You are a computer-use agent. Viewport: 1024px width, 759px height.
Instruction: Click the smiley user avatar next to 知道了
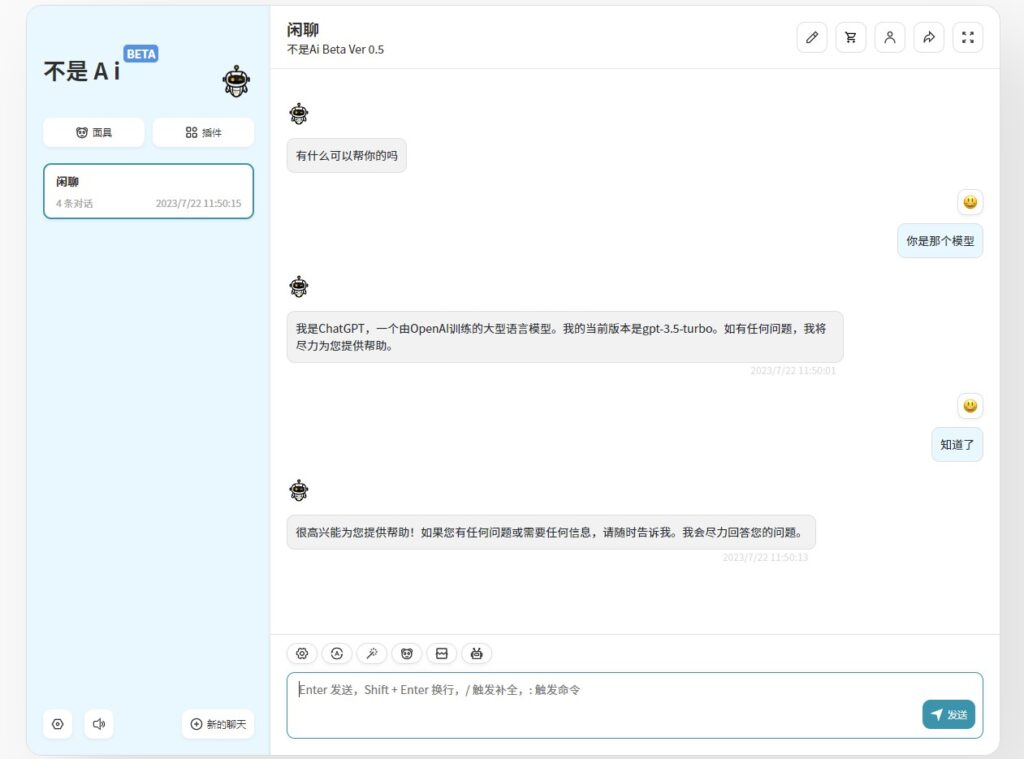click(969, 406)
